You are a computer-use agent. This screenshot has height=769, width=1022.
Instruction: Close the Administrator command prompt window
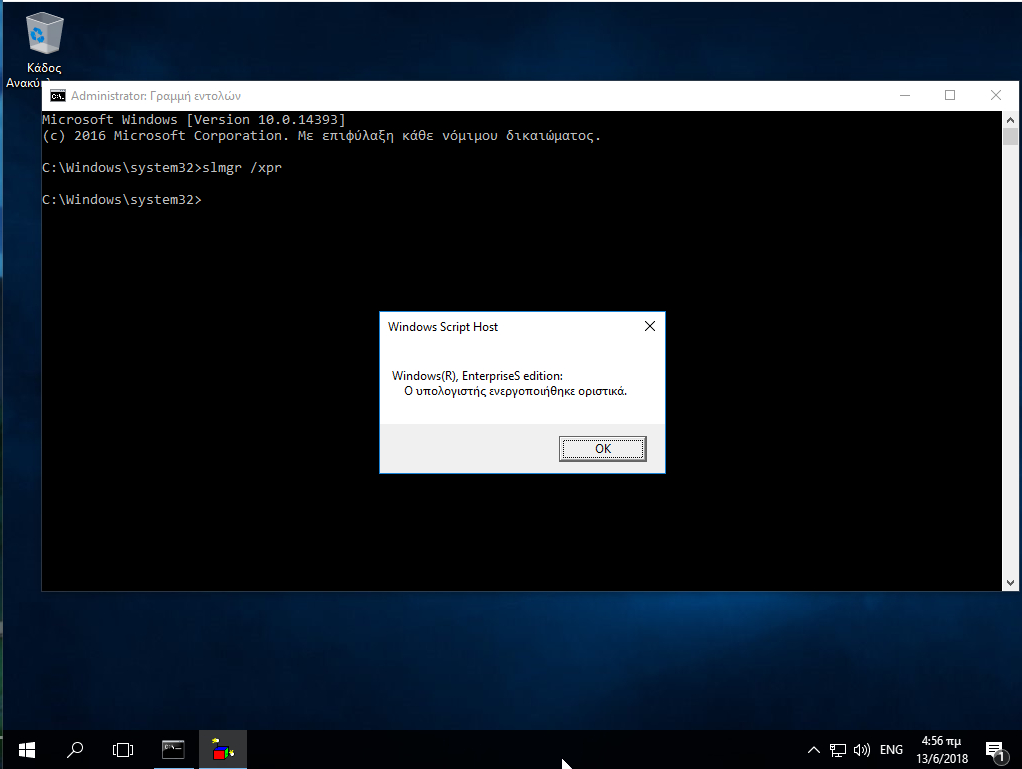(995, 96)
